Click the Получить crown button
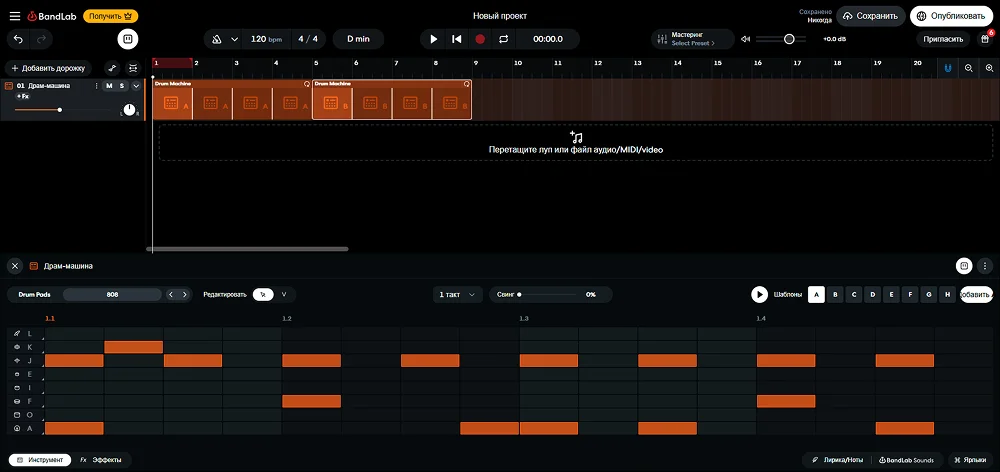The image size is (1000, 472). [110, 16]
